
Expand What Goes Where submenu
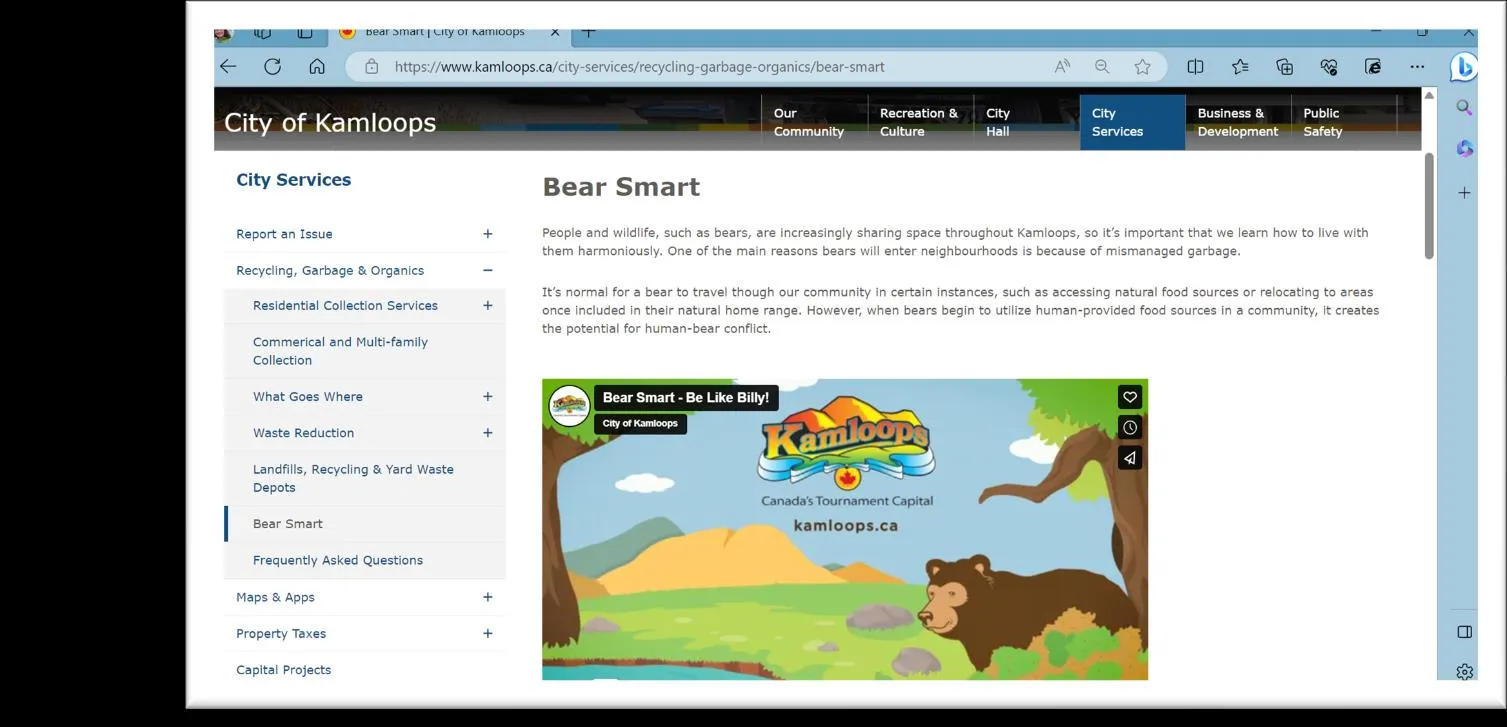(x=487, y=396)
